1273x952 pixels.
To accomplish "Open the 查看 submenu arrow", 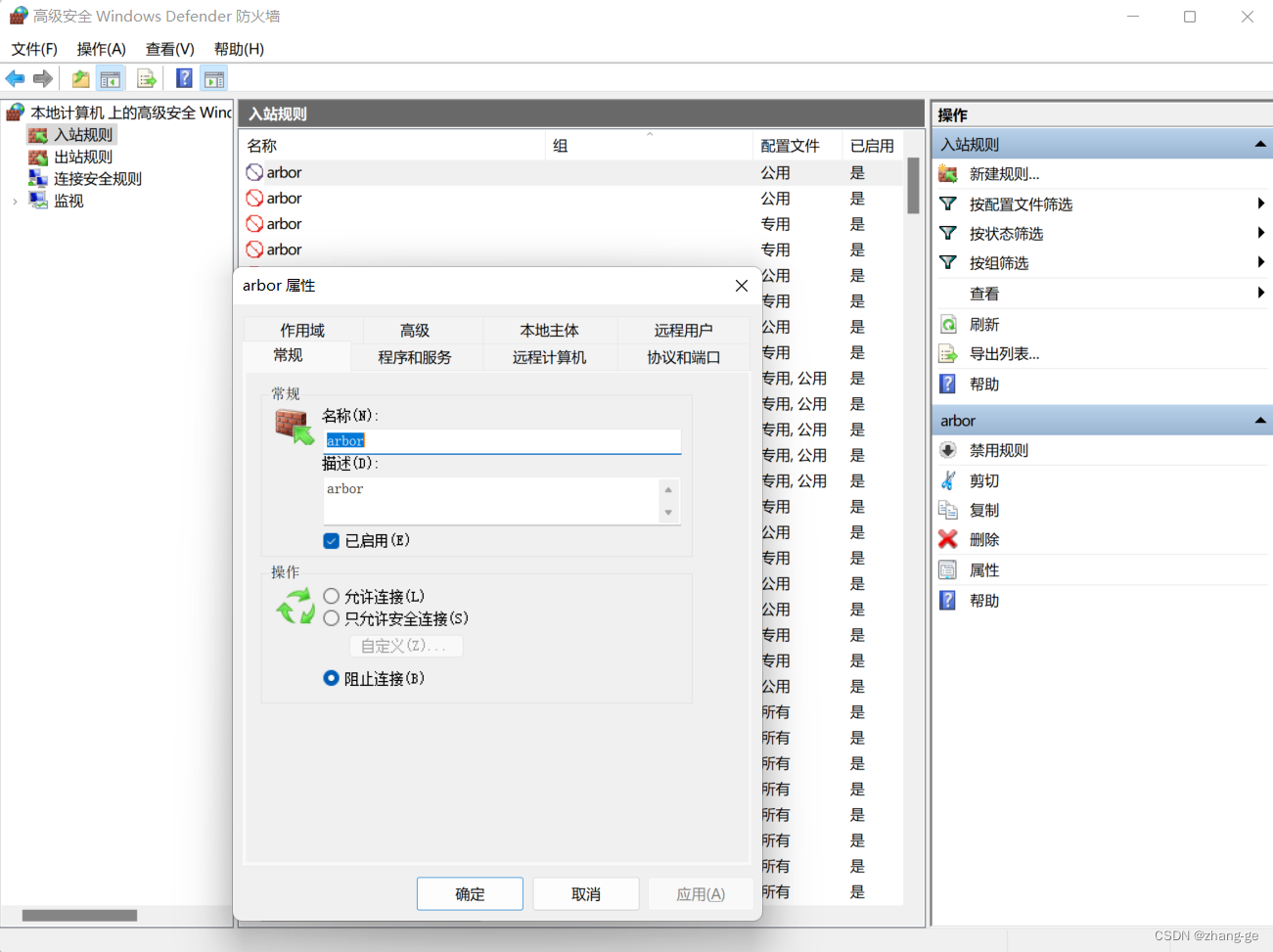I will (x=1260, y=293).
